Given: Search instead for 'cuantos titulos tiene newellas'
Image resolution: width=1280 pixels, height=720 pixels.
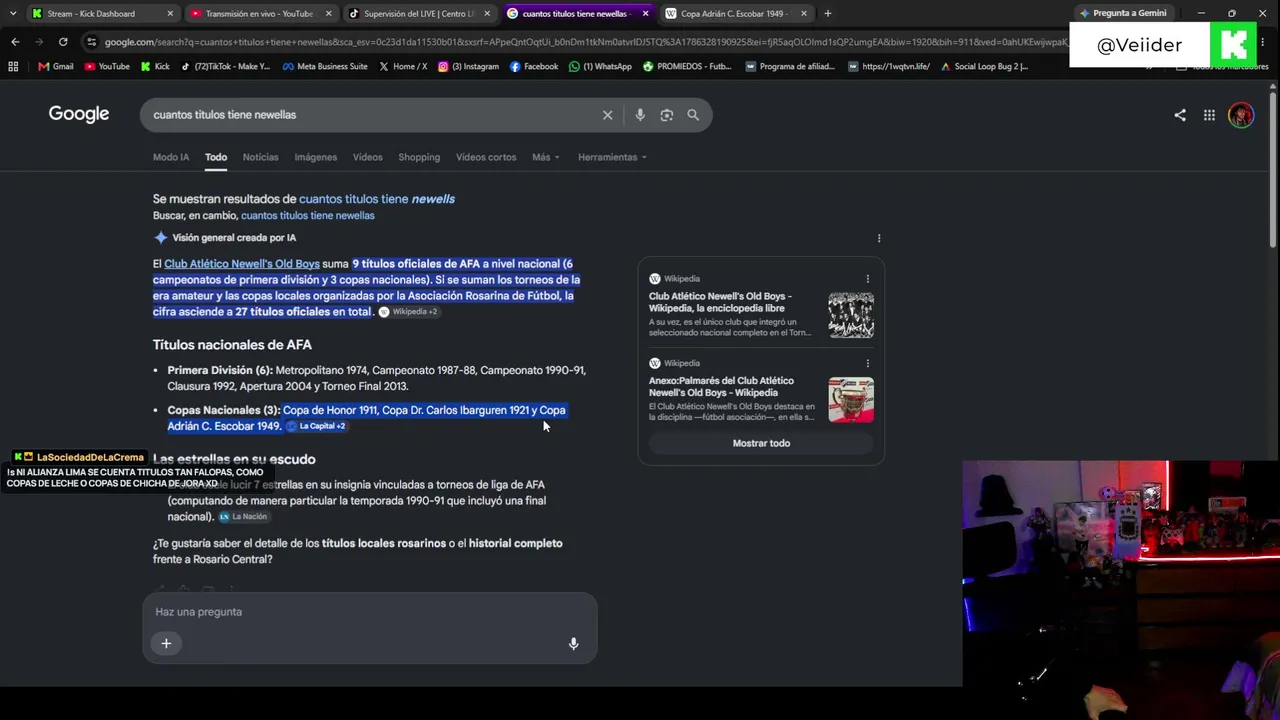Looking at the screenshot, I should (x=308, y=216).
